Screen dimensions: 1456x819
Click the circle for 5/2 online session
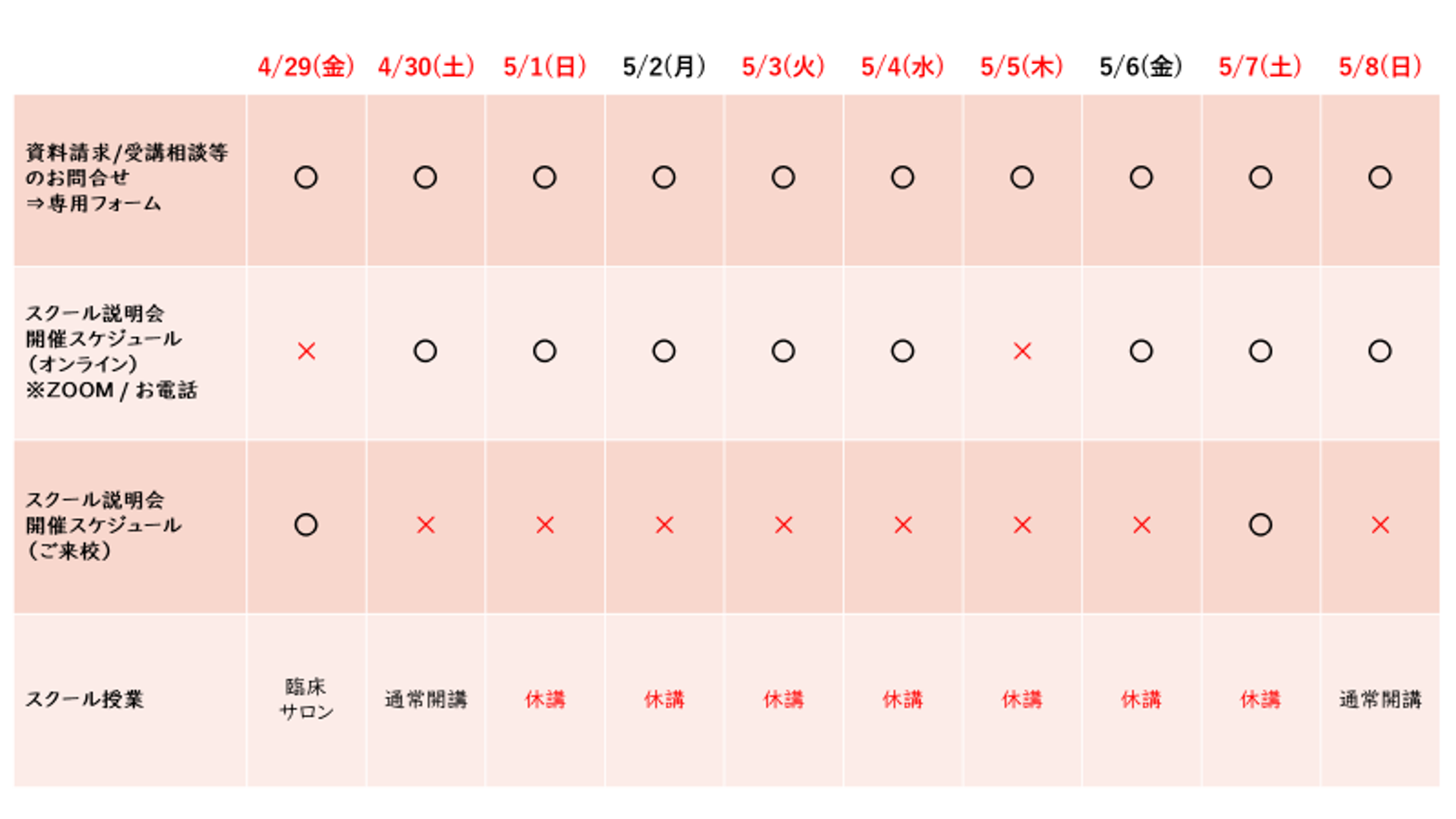pos(664,351)
